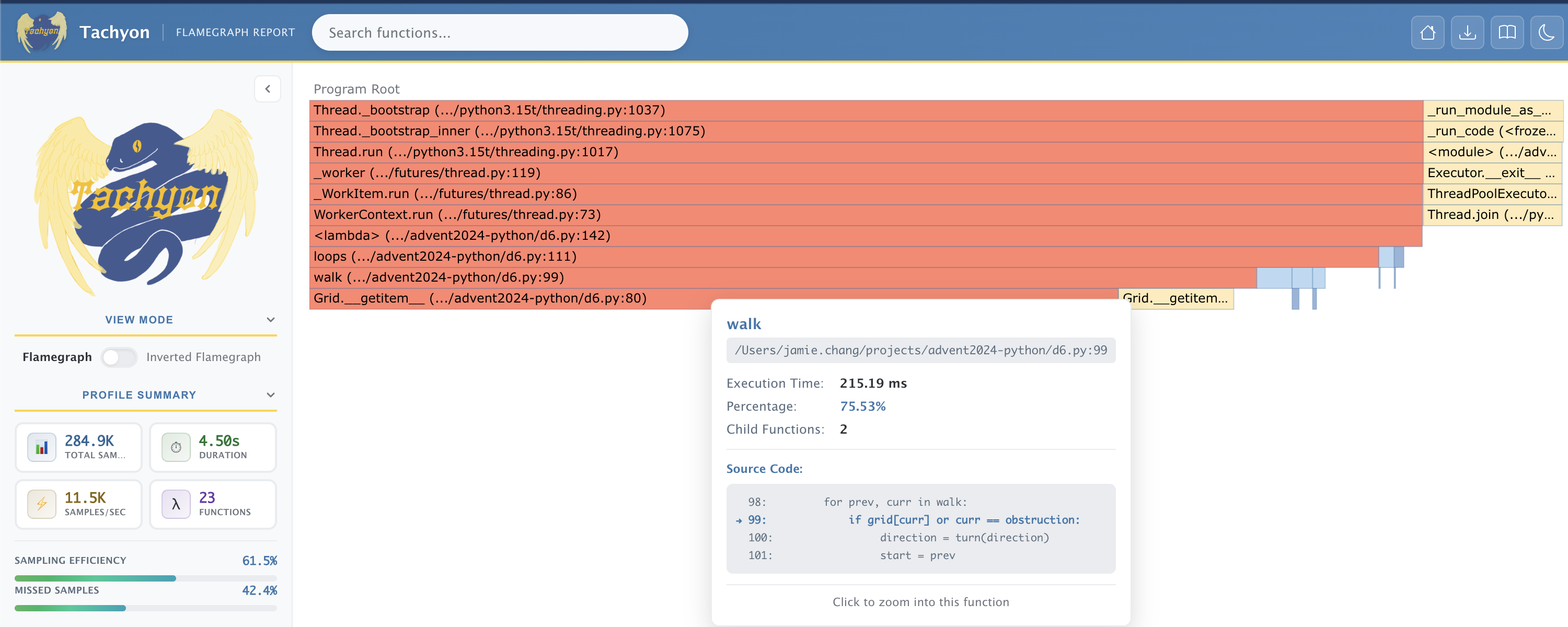Enable dark mode with the moon icon
This screenshot has height=627, width=1568.
click(x=1547, y=32)
